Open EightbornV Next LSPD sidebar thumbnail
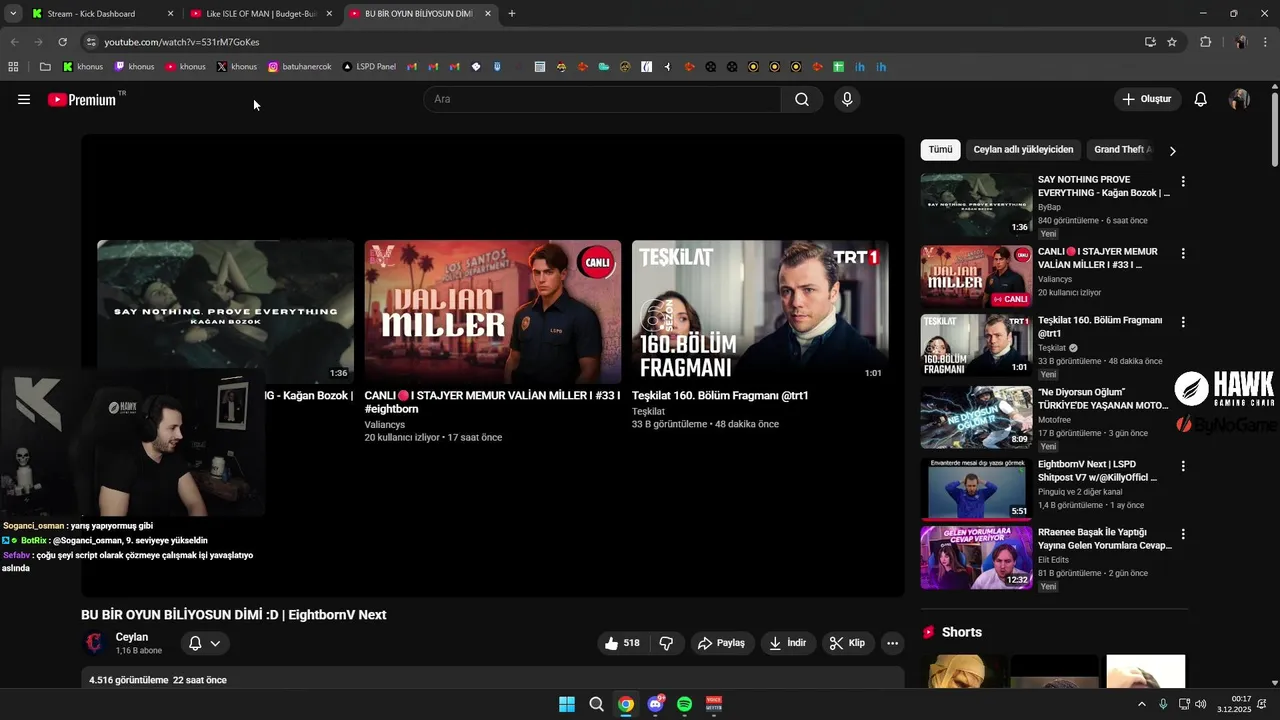 976,489
